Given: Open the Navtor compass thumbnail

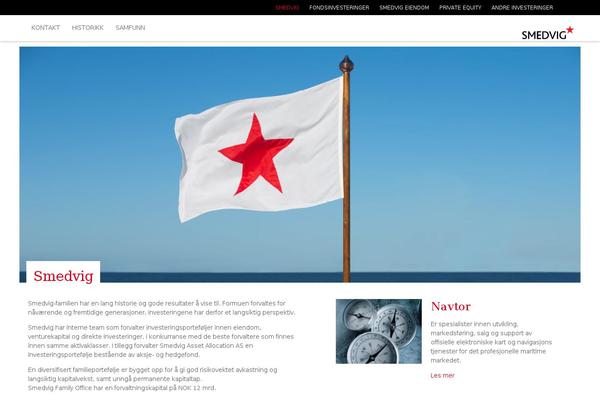Looking at the screenshot, I should tap(379, 331).
